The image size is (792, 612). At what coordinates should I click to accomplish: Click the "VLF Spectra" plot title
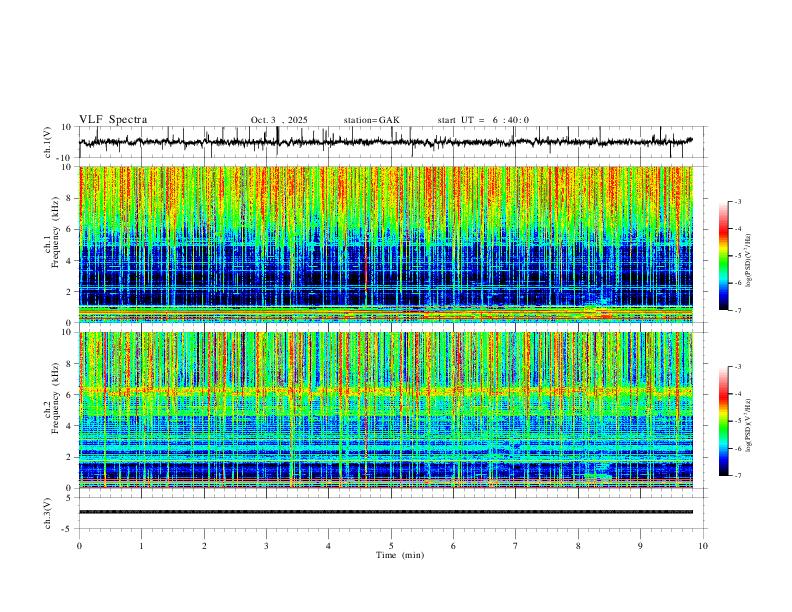click(113, 119)
